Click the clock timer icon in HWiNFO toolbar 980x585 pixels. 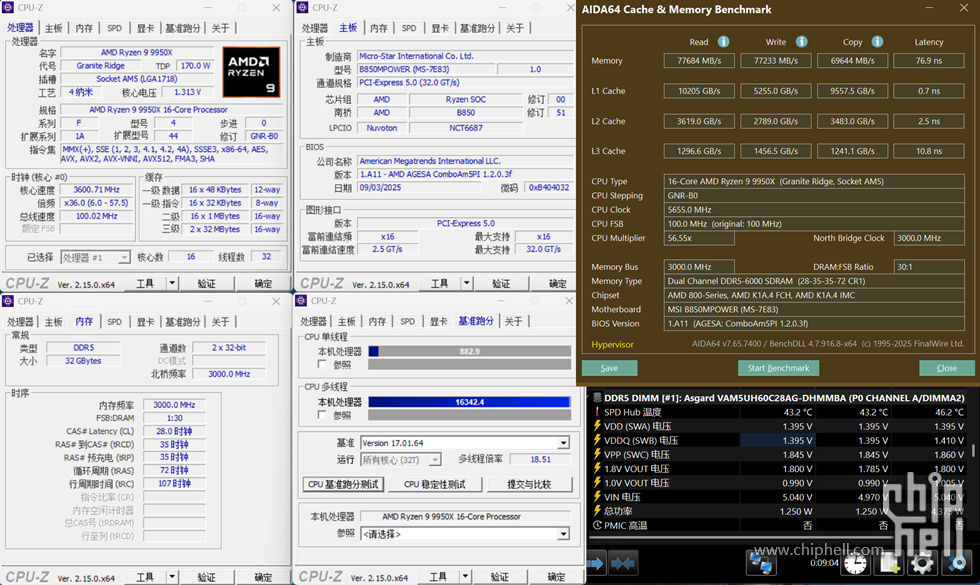point(855,564)
